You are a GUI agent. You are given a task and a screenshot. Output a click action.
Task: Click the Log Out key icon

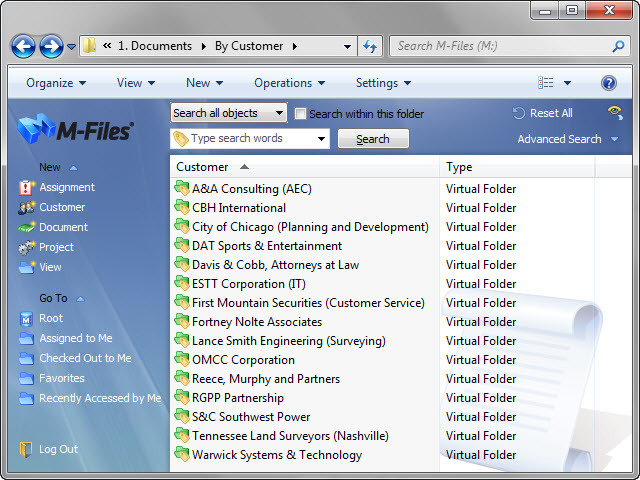pyautogui.click(x=26, y=449)
